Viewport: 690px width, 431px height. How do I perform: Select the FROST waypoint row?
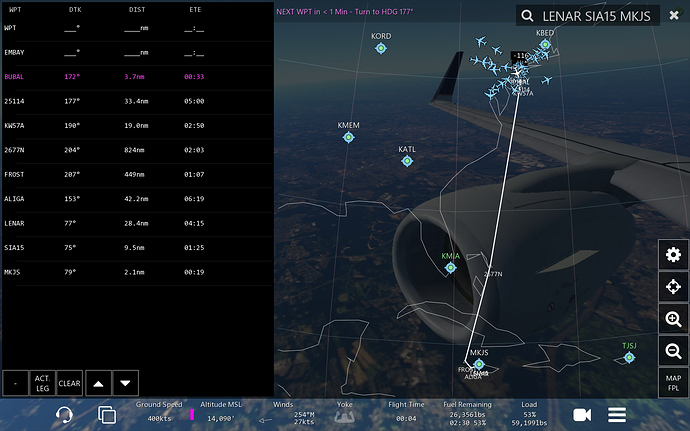click(x=137, y=174)
